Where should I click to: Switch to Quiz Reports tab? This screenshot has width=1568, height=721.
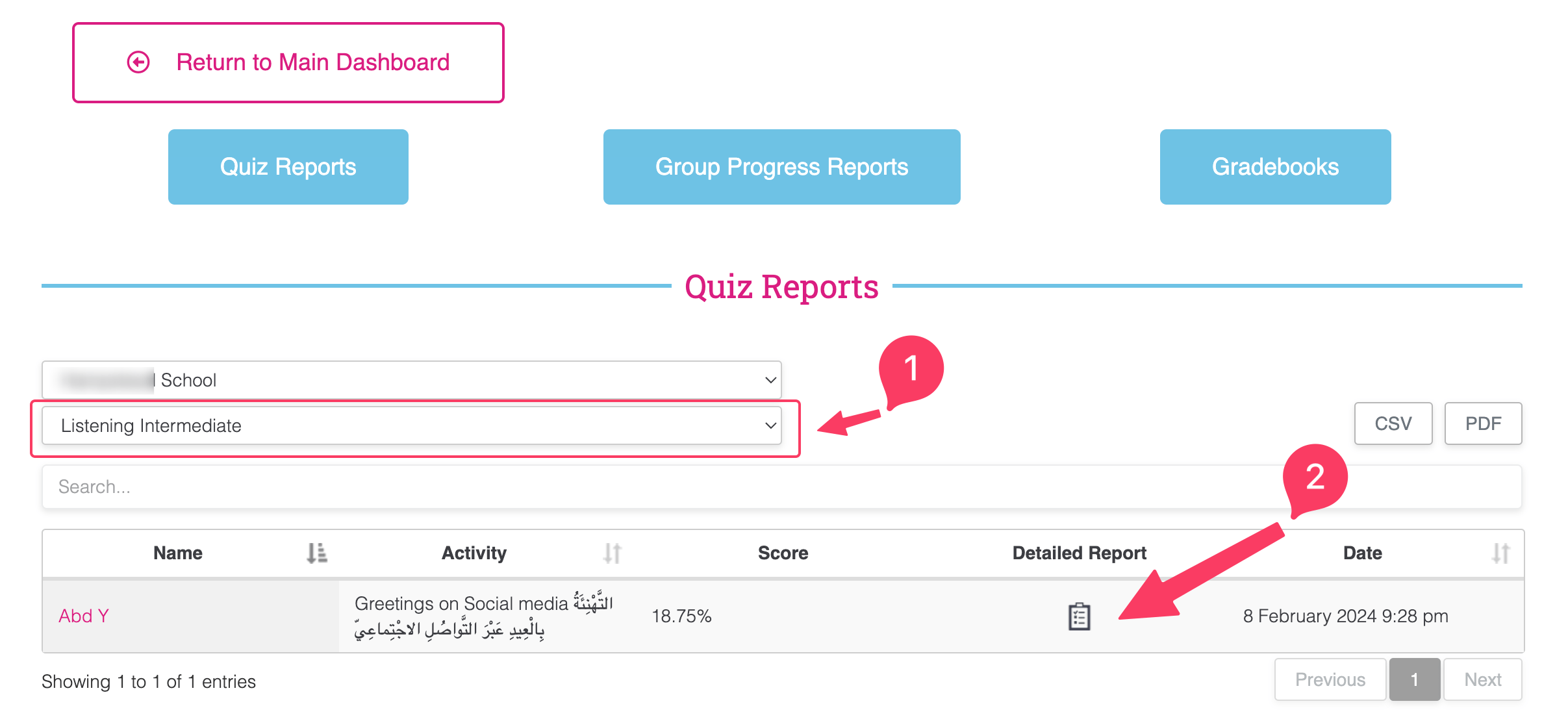tap(288, 167)
